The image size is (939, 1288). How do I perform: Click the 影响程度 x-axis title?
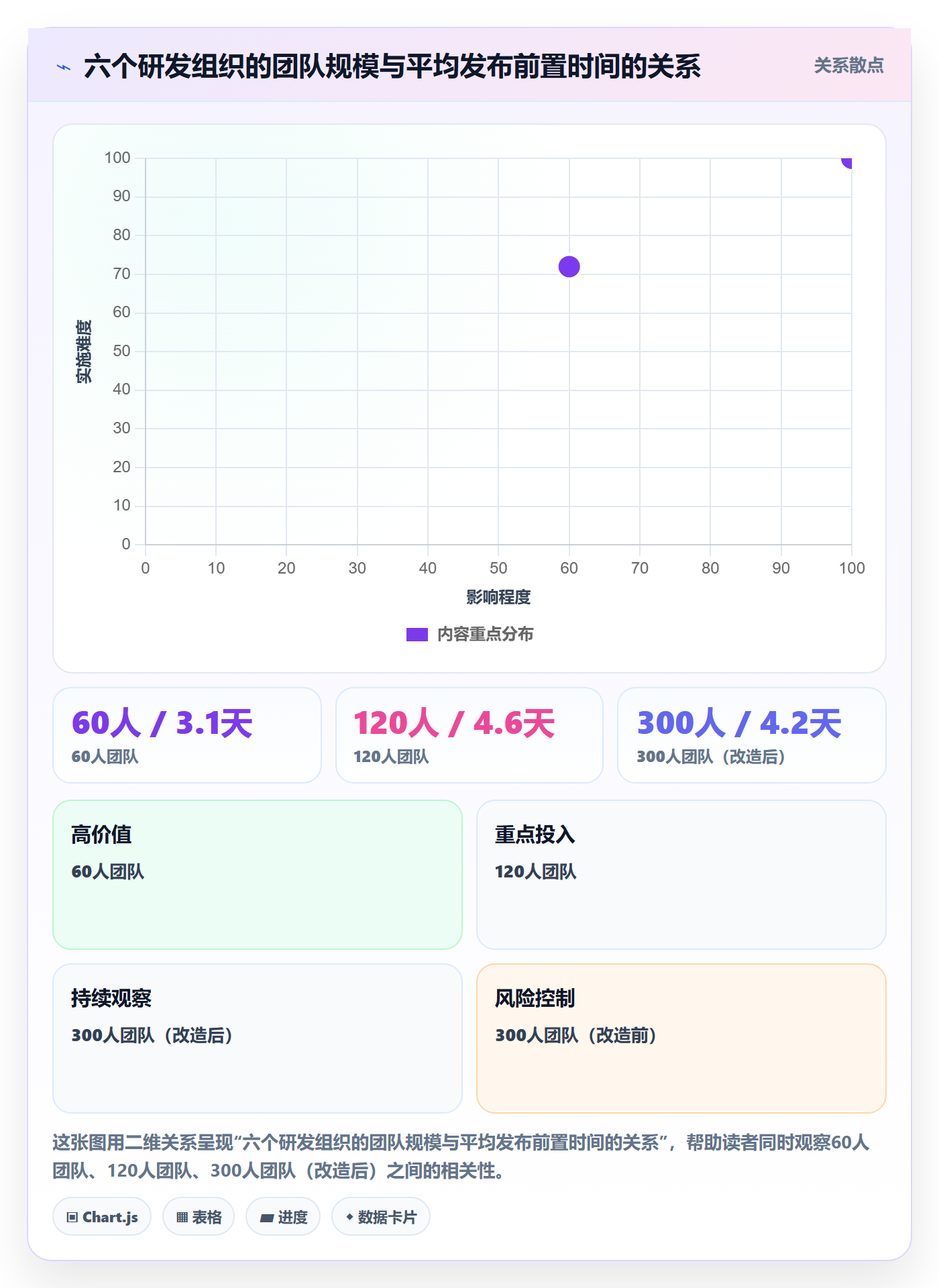pyautogui.click(x=498, y=597)
